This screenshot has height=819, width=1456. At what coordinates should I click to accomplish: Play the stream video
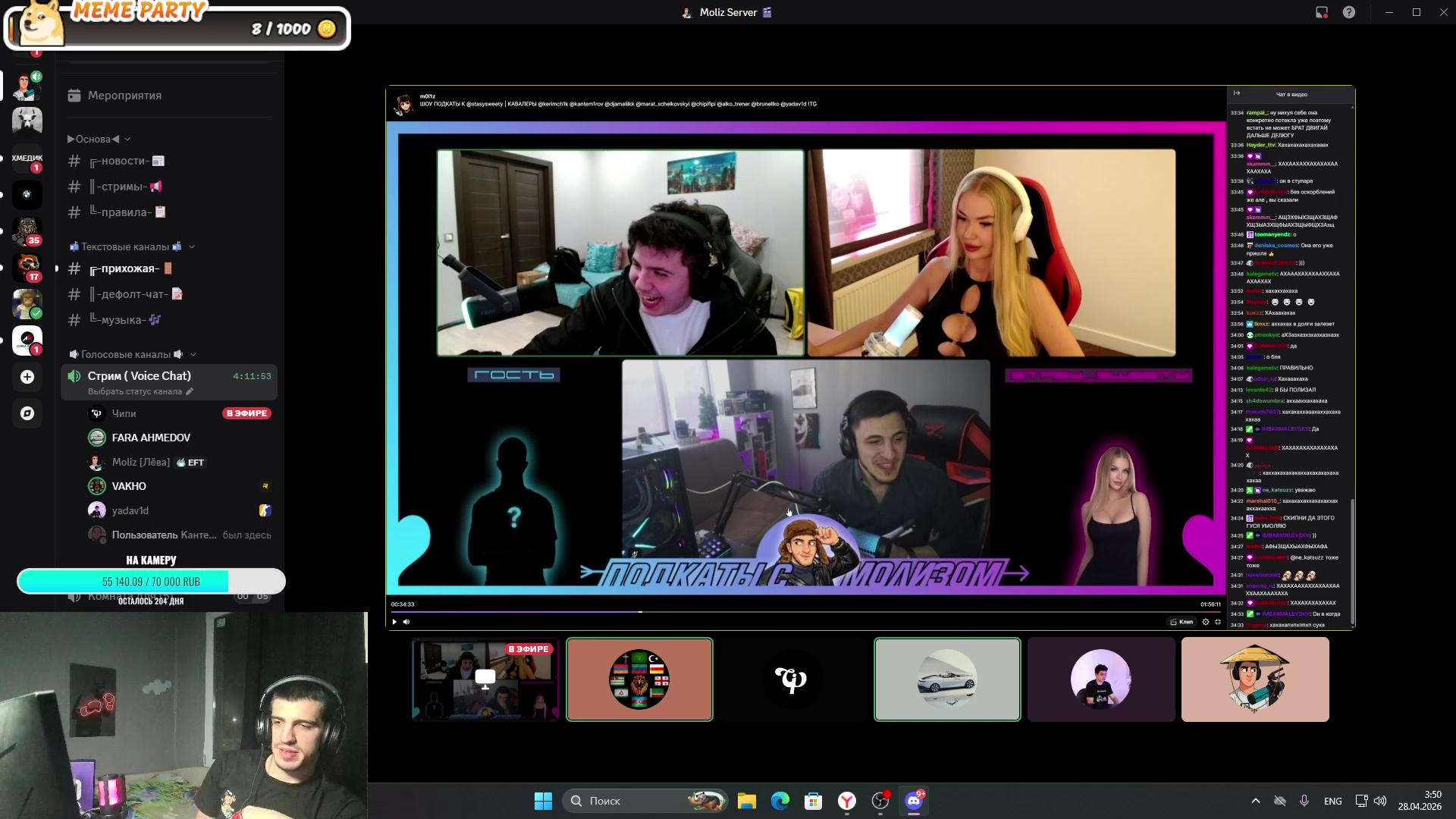[394, 622]
